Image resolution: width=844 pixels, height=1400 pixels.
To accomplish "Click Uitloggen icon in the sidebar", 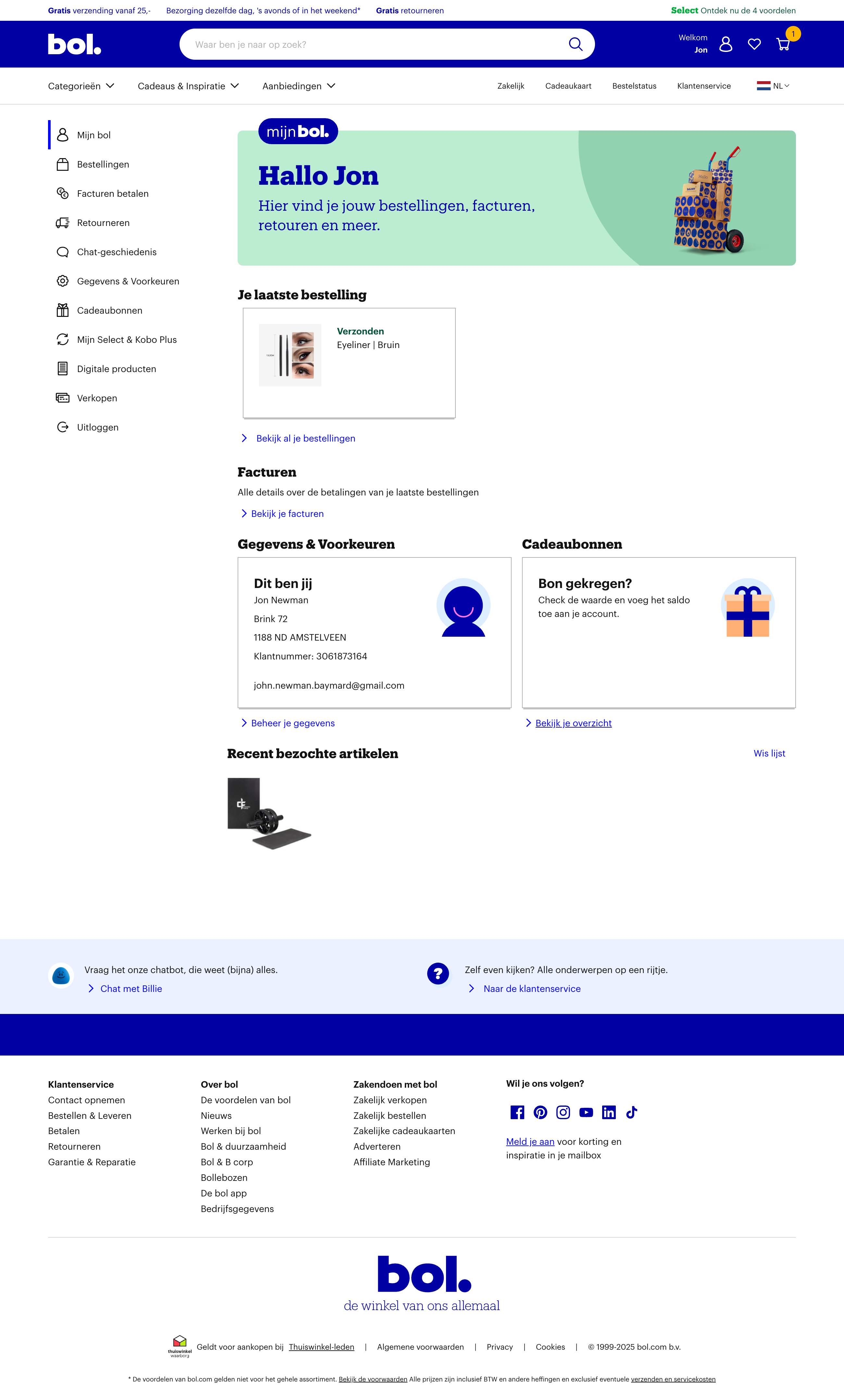I will pyautogui.click(x=62, y=427).
